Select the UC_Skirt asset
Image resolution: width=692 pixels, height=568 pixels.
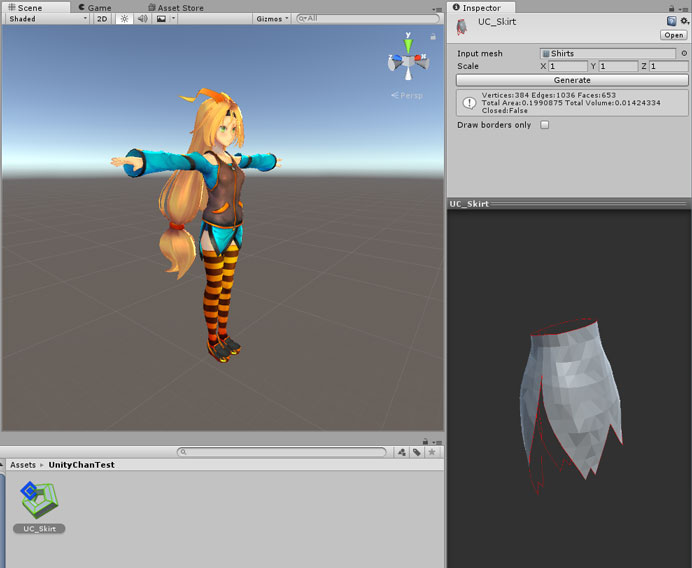39,507
